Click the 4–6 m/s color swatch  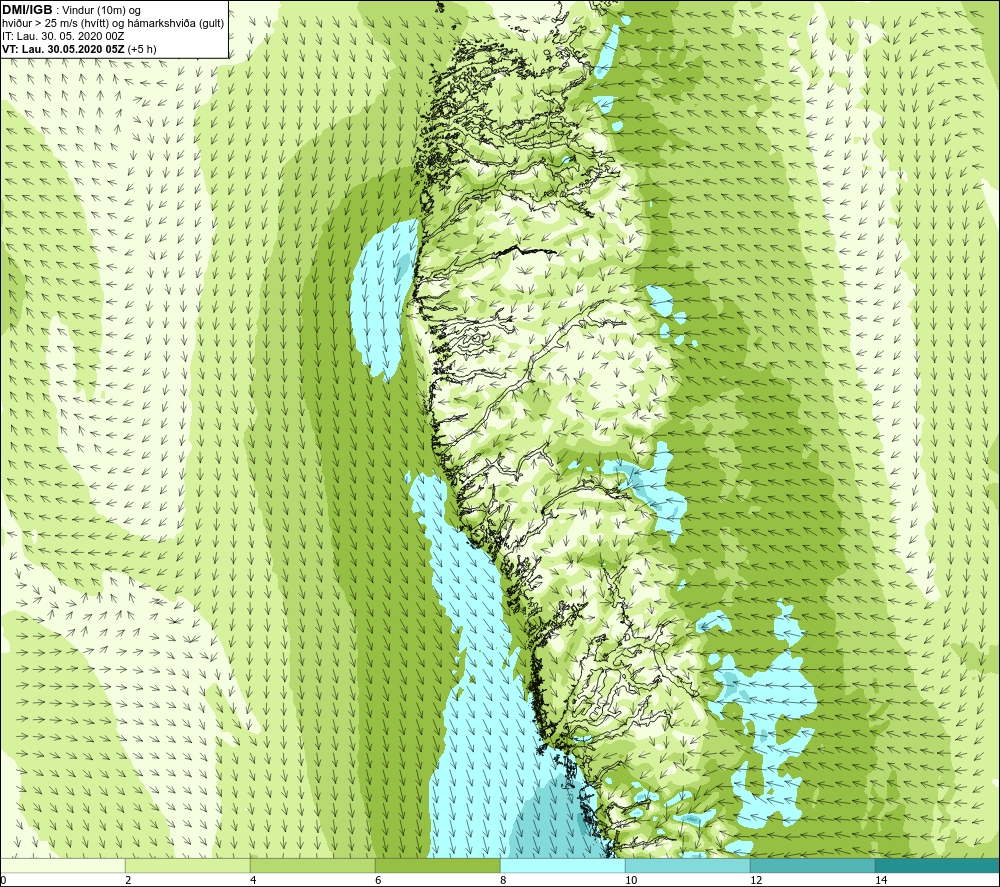coord(312,865)
